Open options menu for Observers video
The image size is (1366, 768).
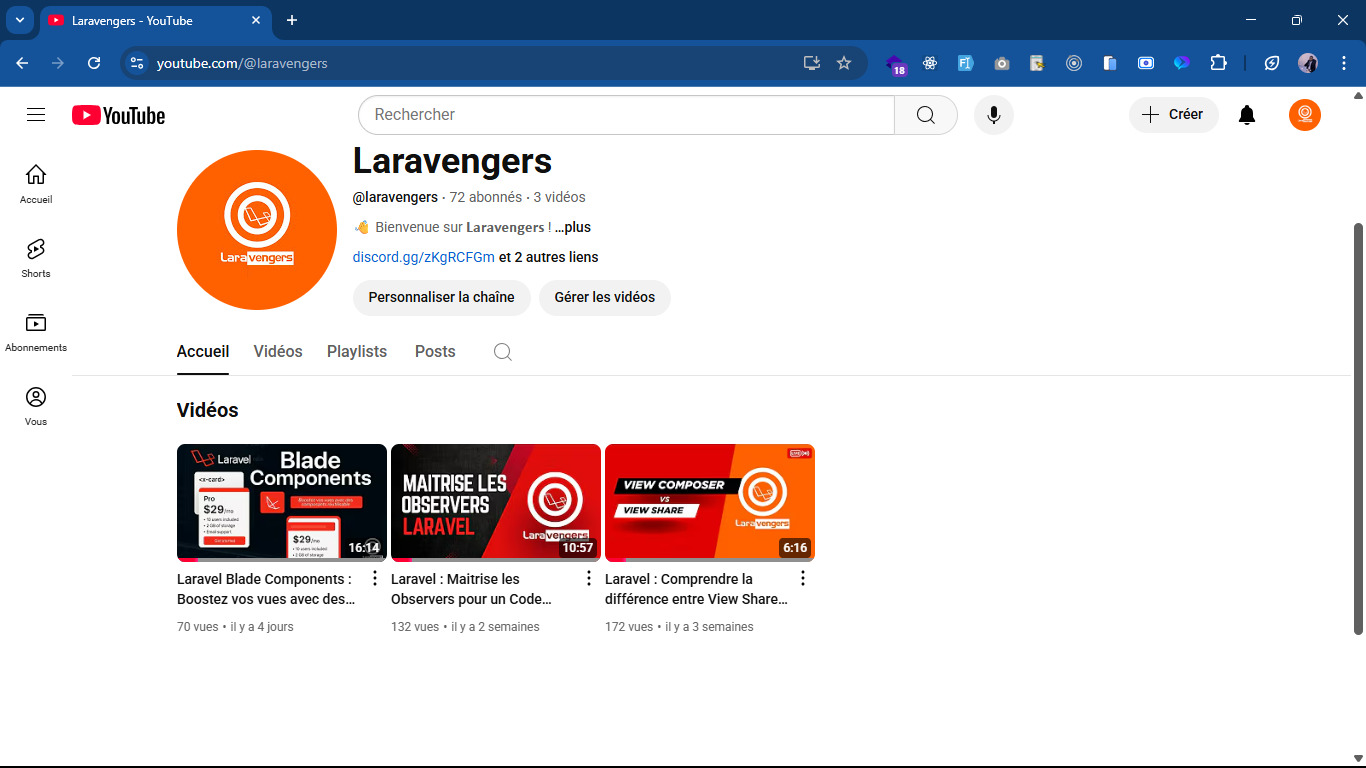tap(589, 578)
